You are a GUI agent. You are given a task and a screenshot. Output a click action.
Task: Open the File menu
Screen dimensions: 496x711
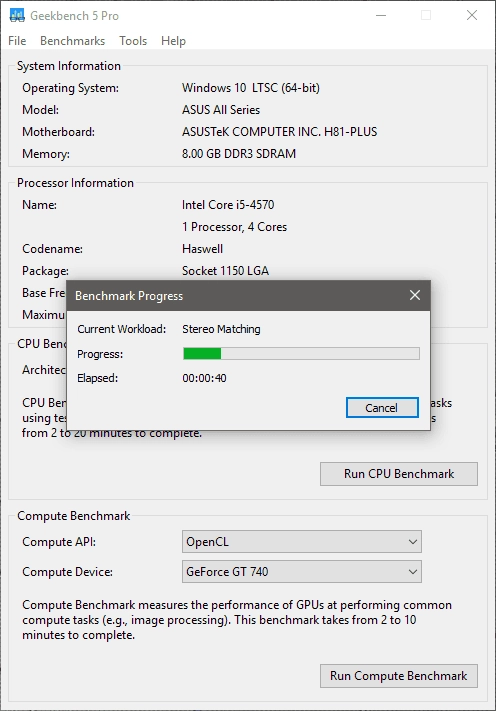click(x=17, y=41)
